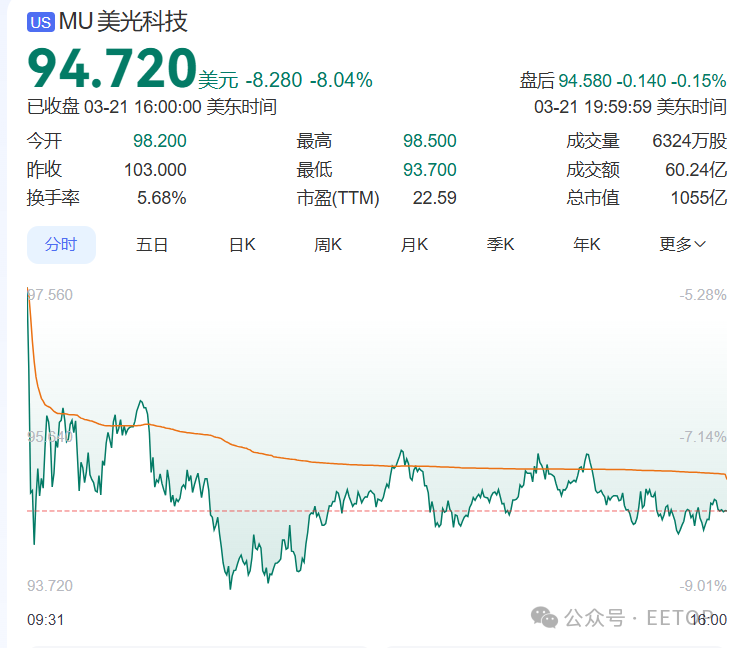Open the 季K quarterly candlestick tab
This screenshot has height=648, width=738.
pos(500,245)
